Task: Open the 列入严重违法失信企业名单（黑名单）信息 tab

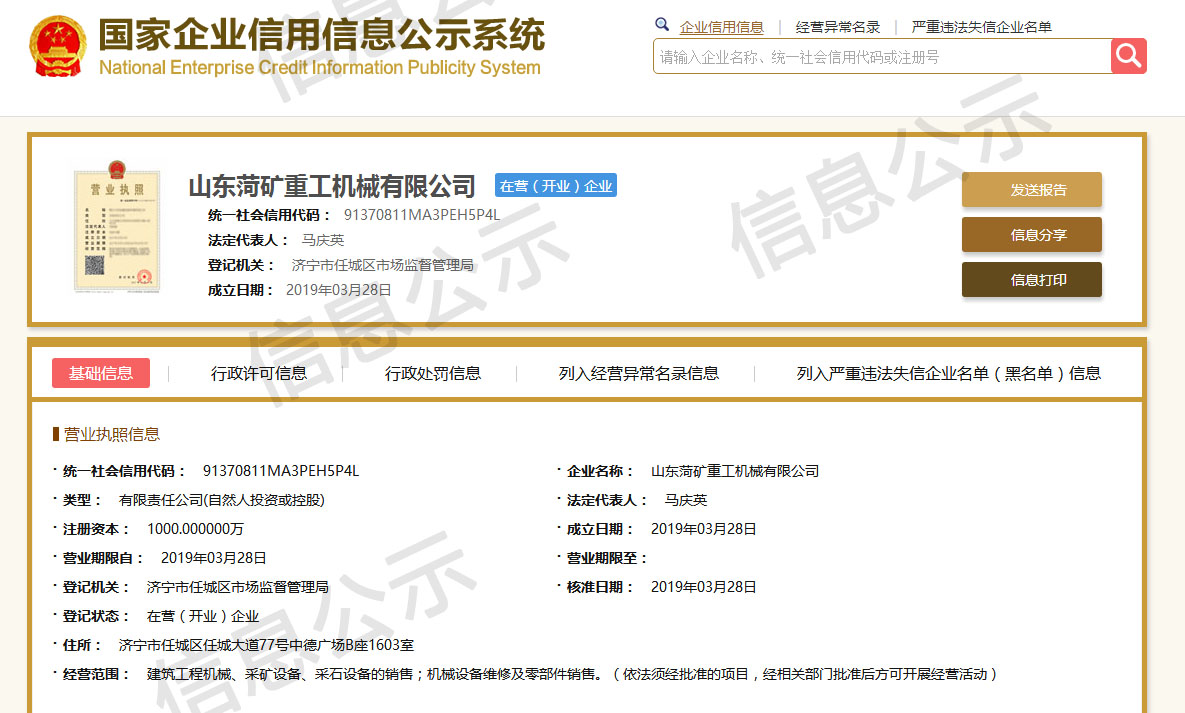Action: (948, 373)
